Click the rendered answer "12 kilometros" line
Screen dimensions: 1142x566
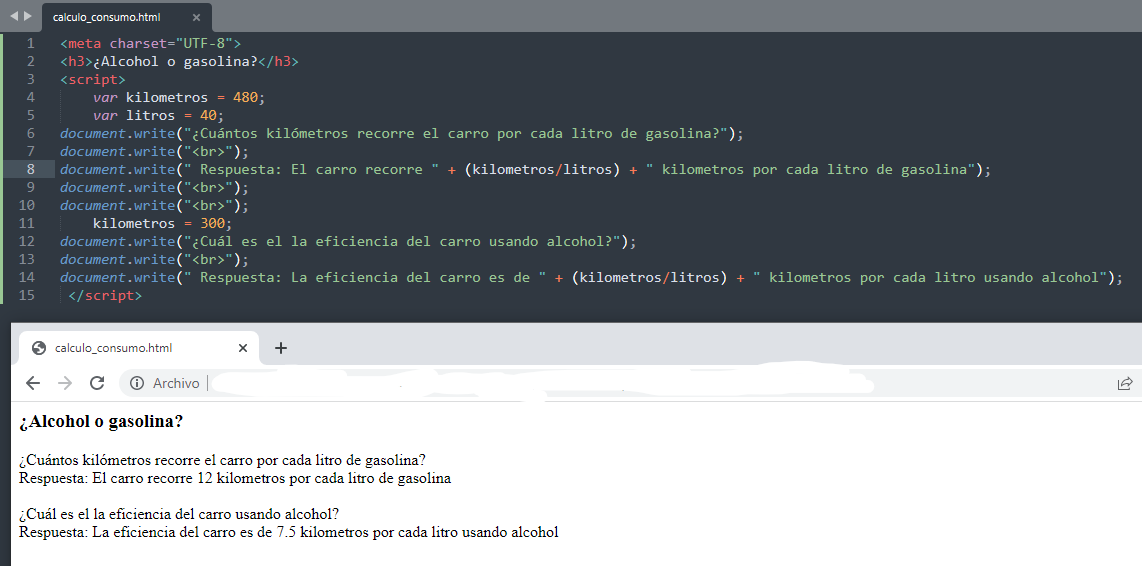click(235, 479)
